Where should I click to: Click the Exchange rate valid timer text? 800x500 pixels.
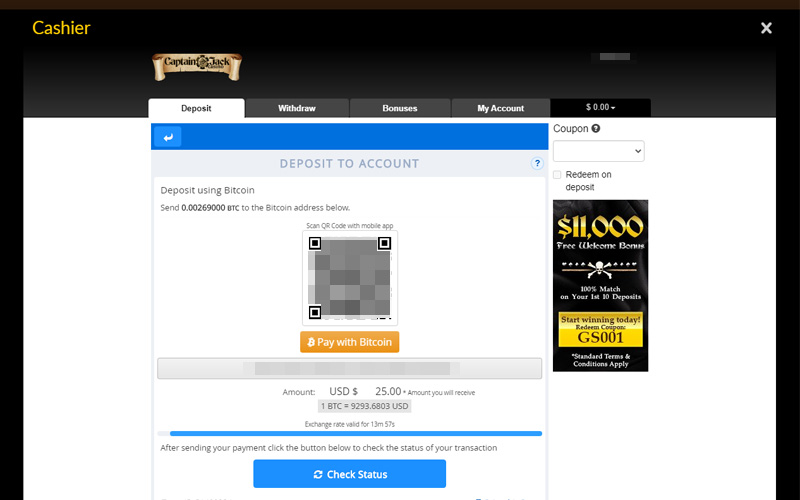coord(349,424)
